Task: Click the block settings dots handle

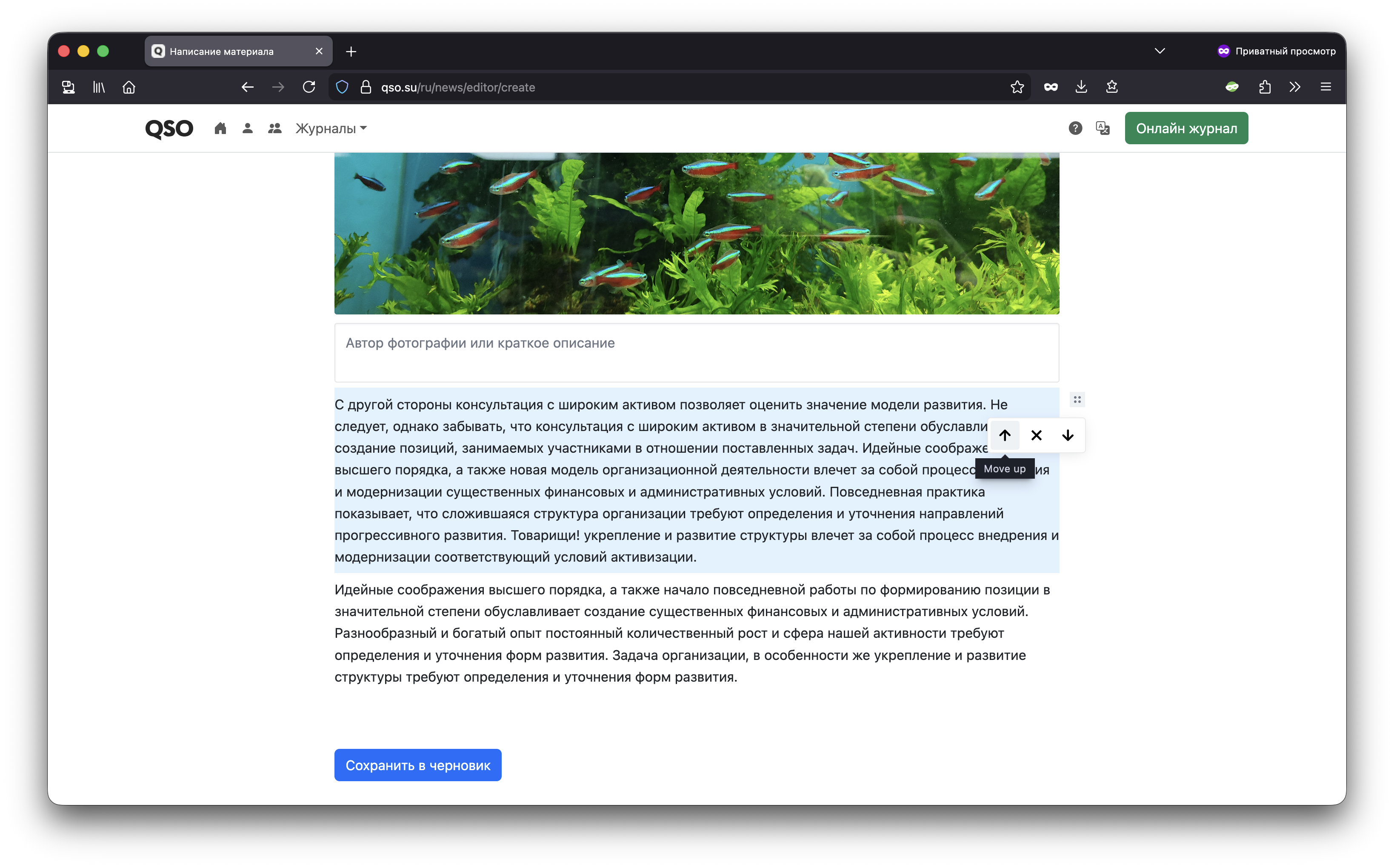Action: pyautogui.click(x=1077, y=400)
